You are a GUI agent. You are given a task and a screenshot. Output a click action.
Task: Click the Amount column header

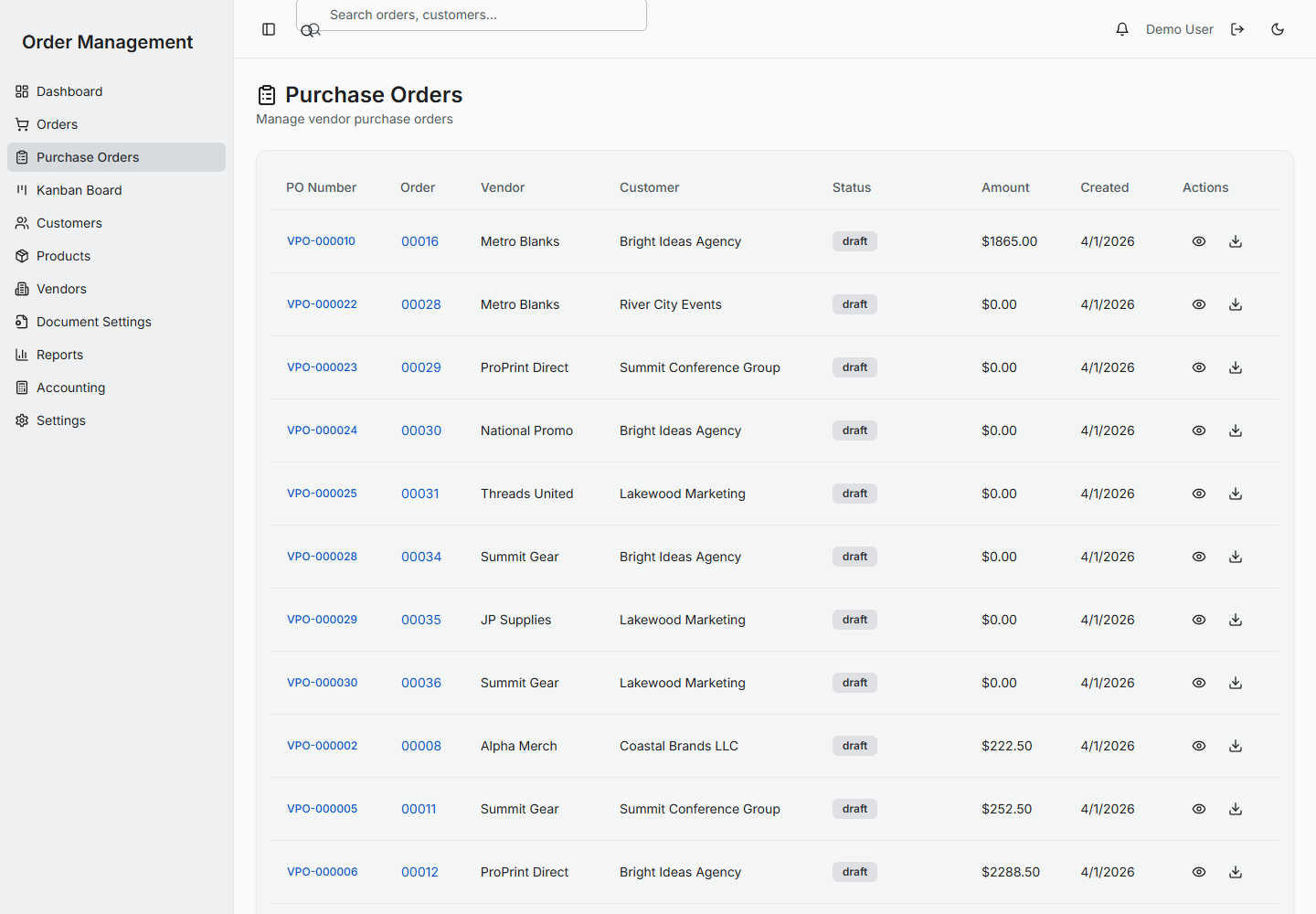click(1005, 187)
